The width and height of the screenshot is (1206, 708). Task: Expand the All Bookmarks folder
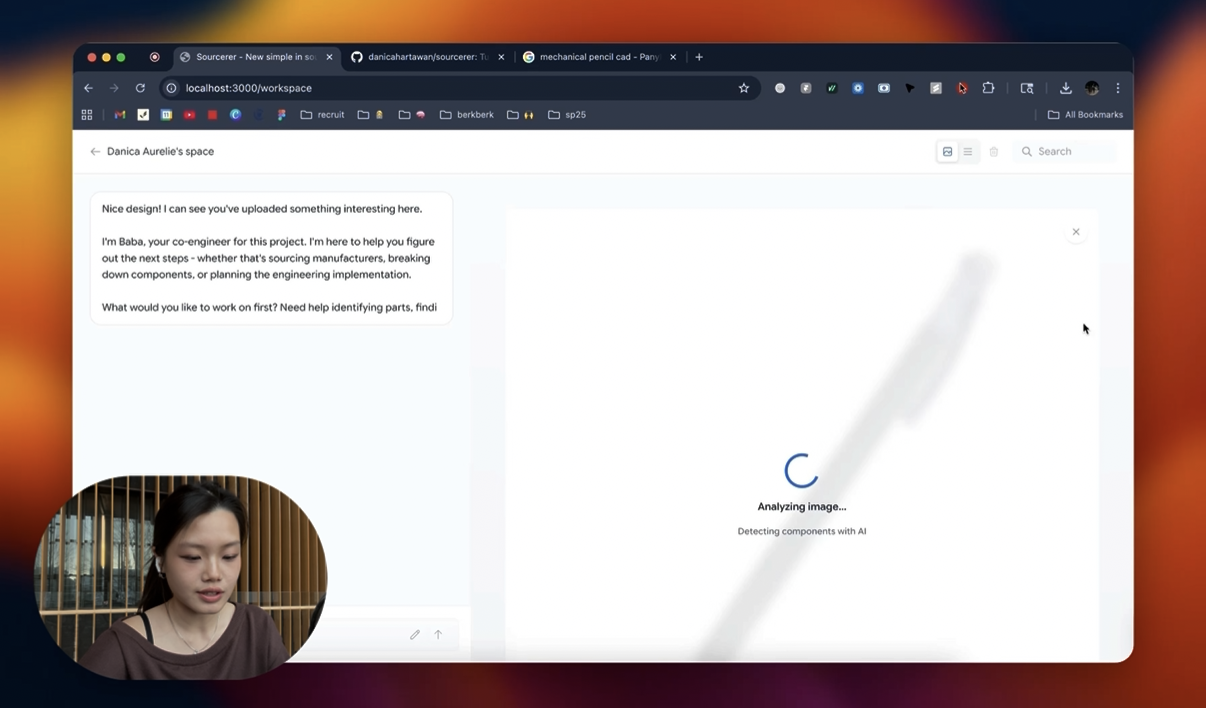click(x=1085, y=115)
